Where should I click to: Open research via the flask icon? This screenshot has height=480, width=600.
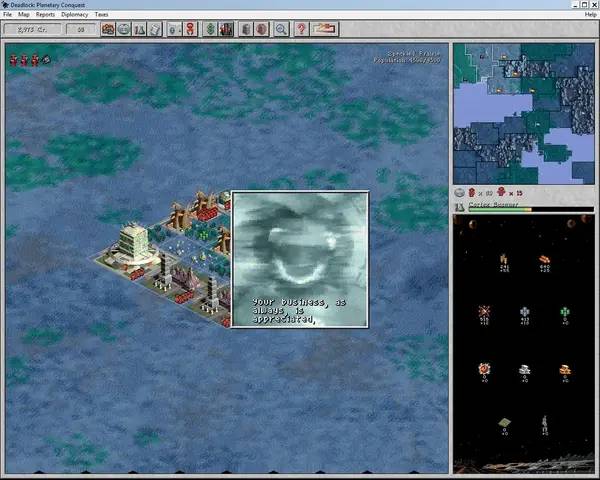tap(140, 29)
